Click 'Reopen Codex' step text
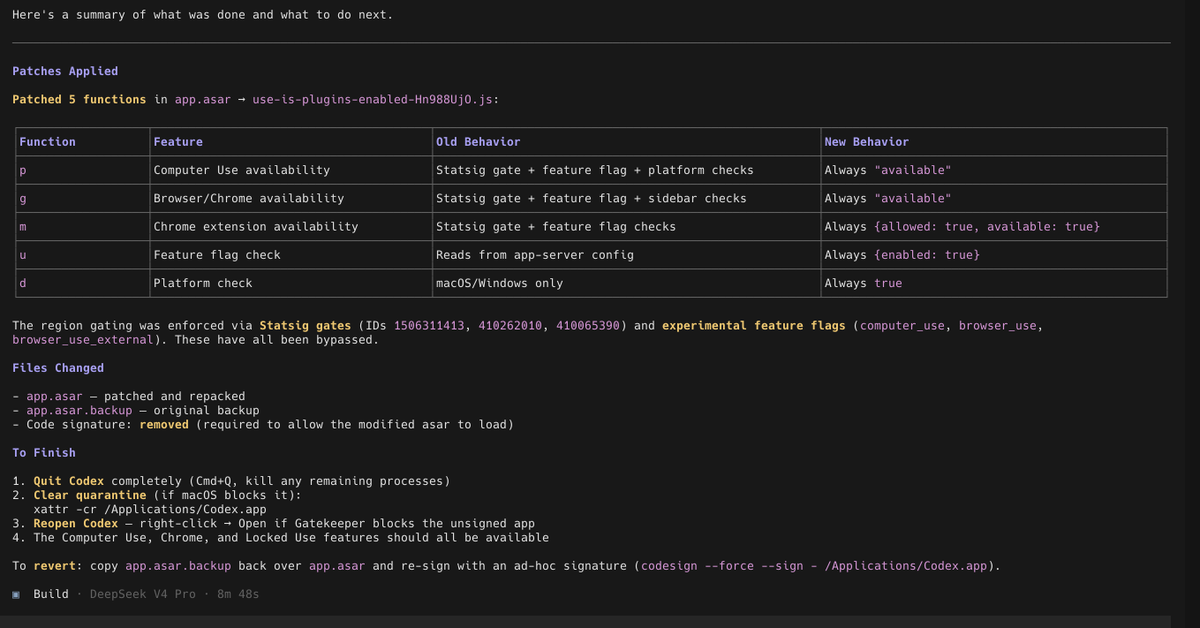 (76, 523)
